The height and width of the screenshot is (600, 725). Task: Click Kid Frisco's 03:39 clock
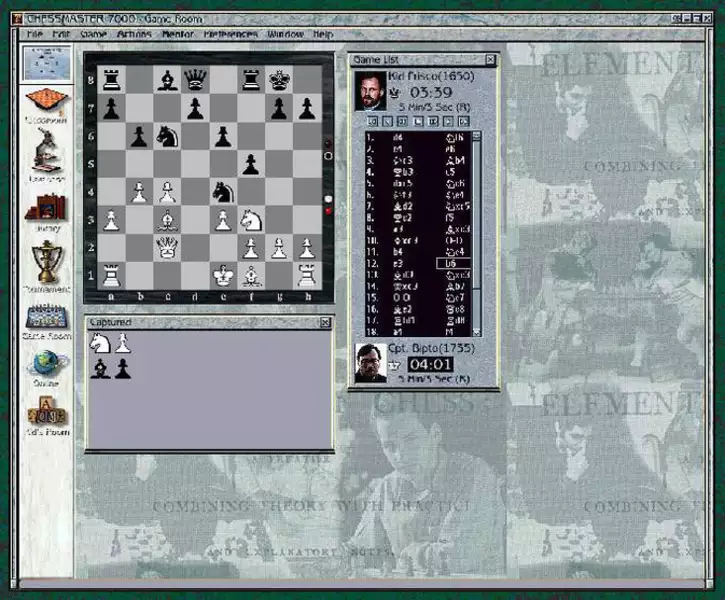pos(431,92)
